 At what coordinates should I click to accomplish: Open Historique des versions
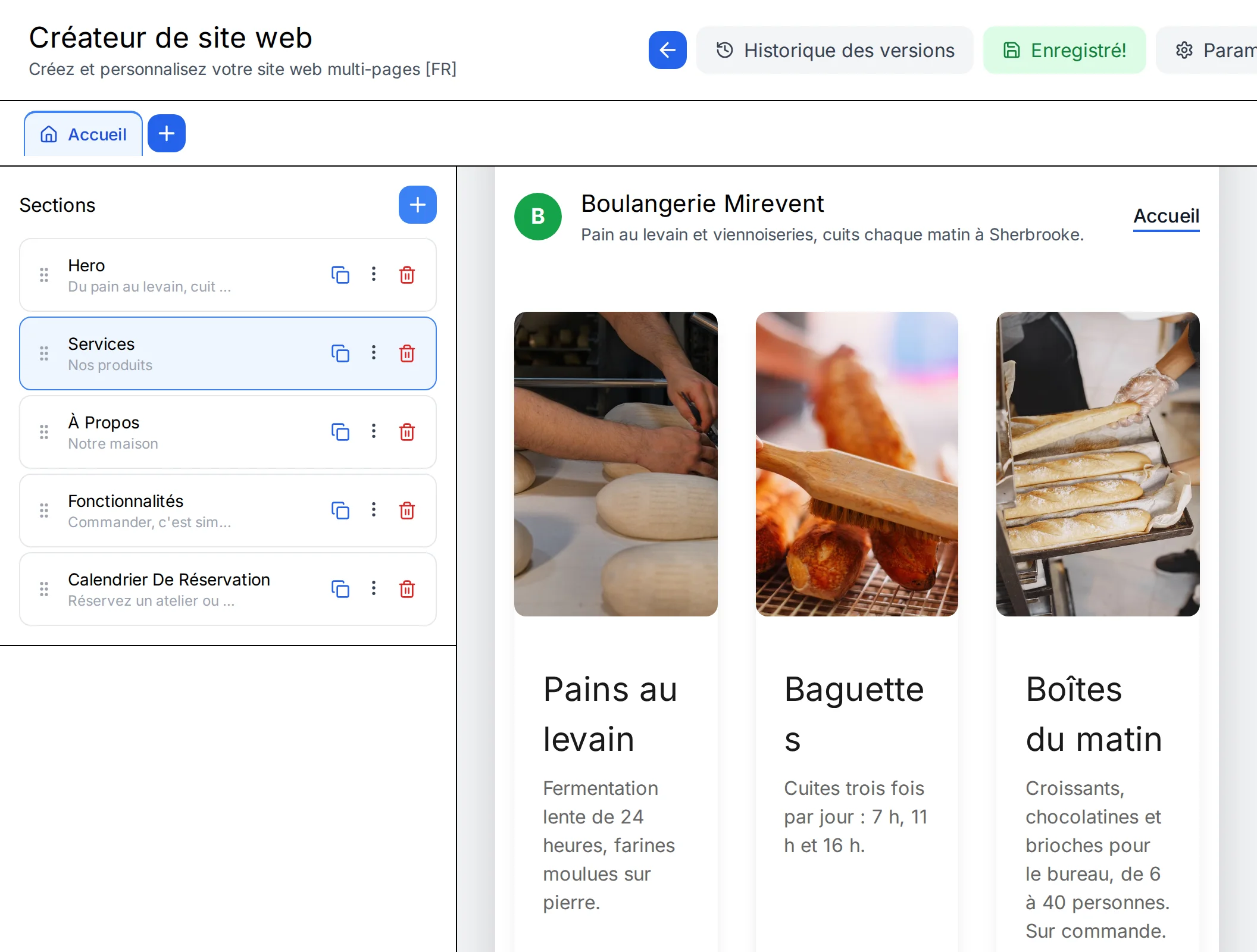[x=834, y=50]
